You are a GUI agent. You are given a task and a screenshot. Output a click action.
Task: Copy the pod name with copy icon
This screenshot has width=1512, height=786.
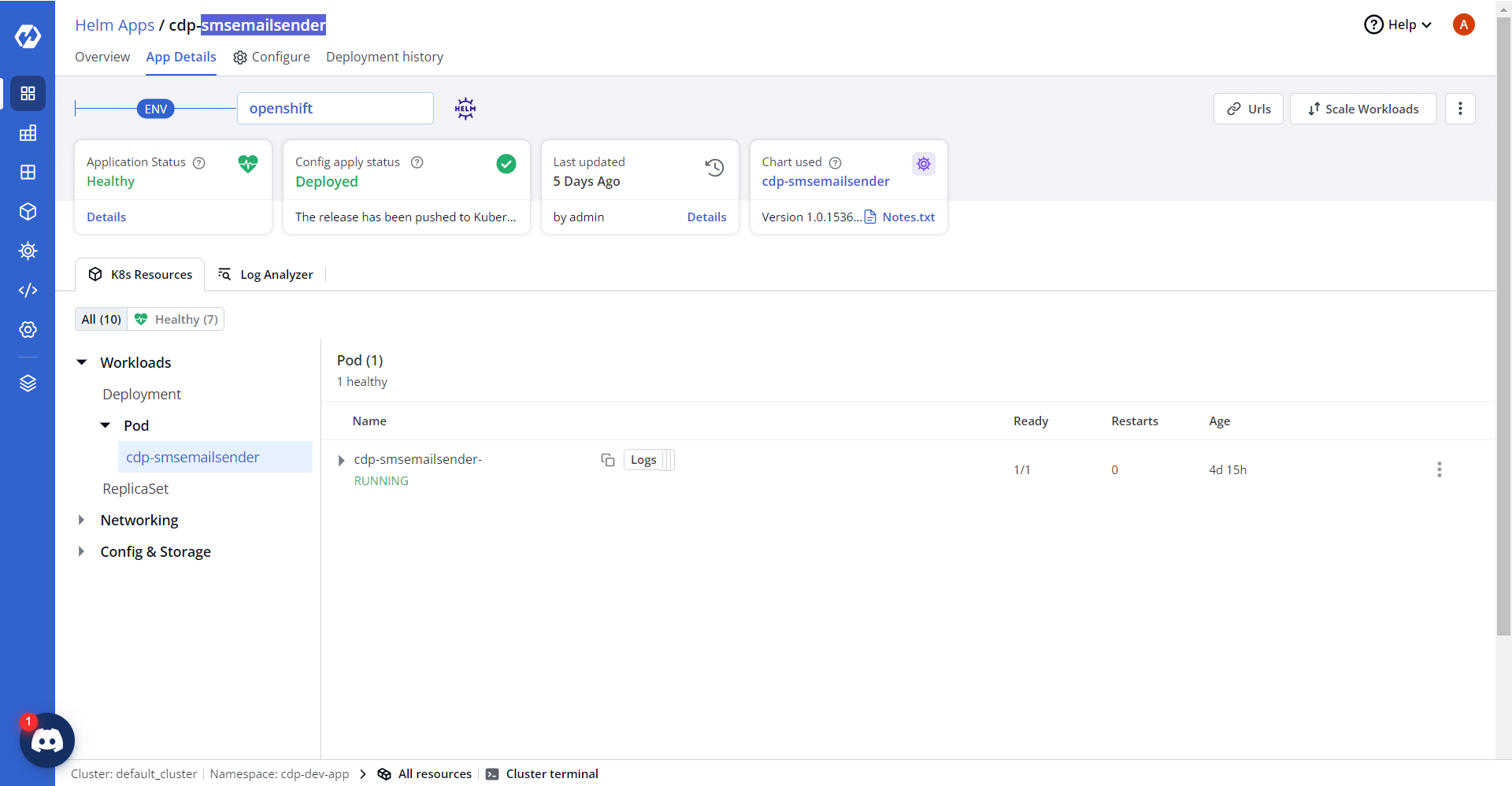pos(607,460)
